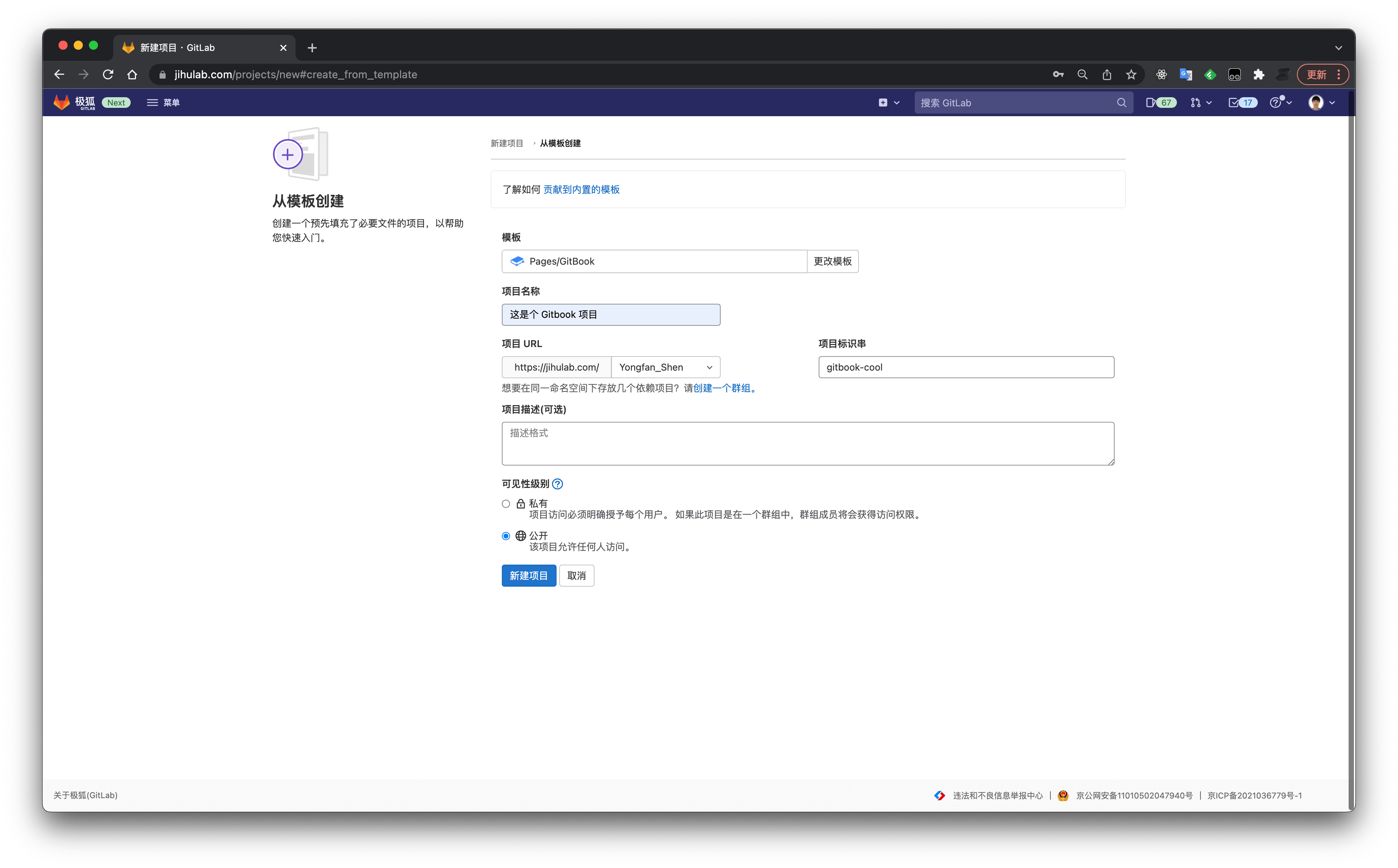Open the to-do list showing 17 items
Image resolution: width=1398 pixels, height=868 pixels.
(x=1242, y=102)
